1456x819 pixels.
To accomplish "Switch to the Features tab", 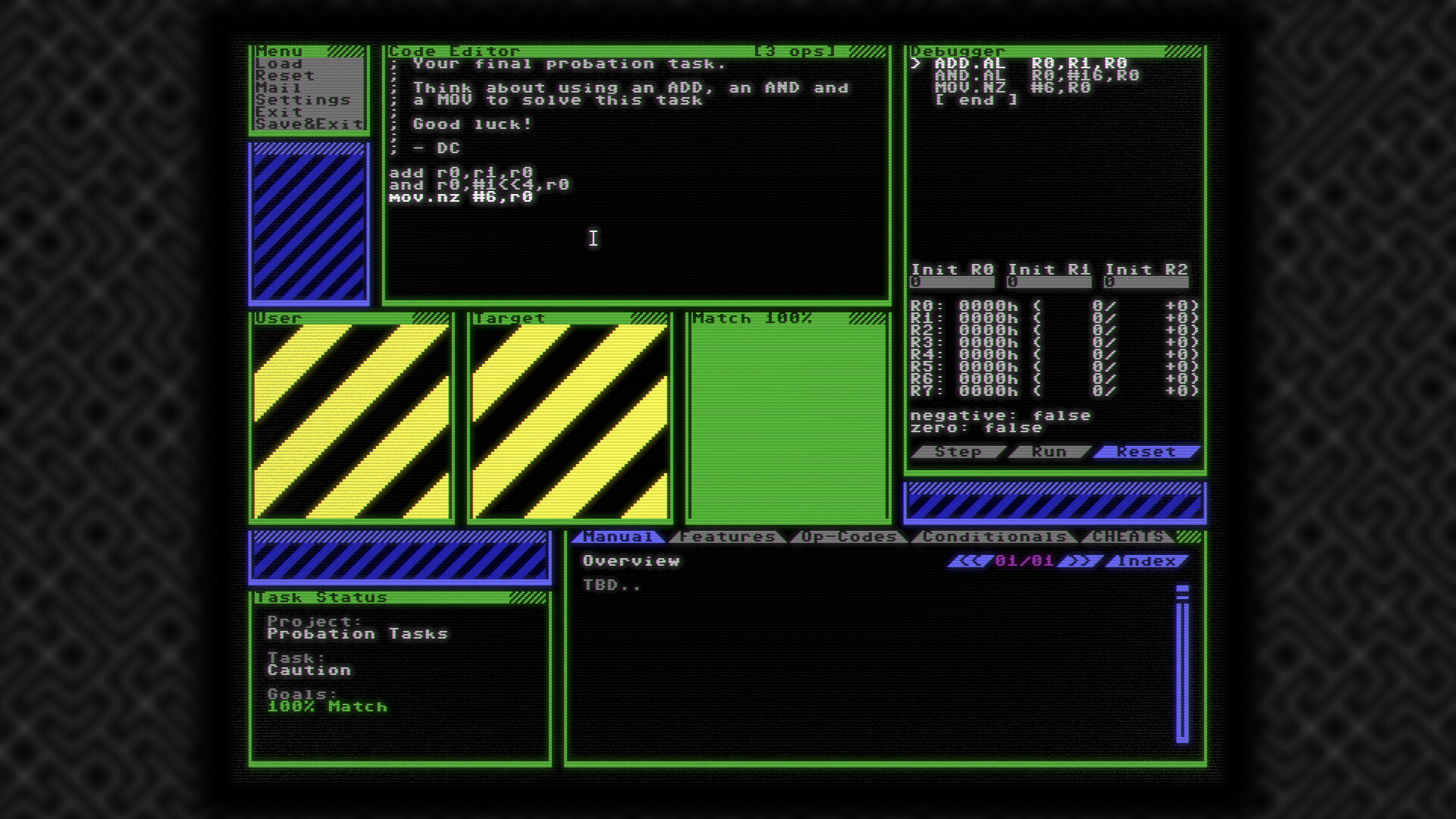I will pos(727,537).
